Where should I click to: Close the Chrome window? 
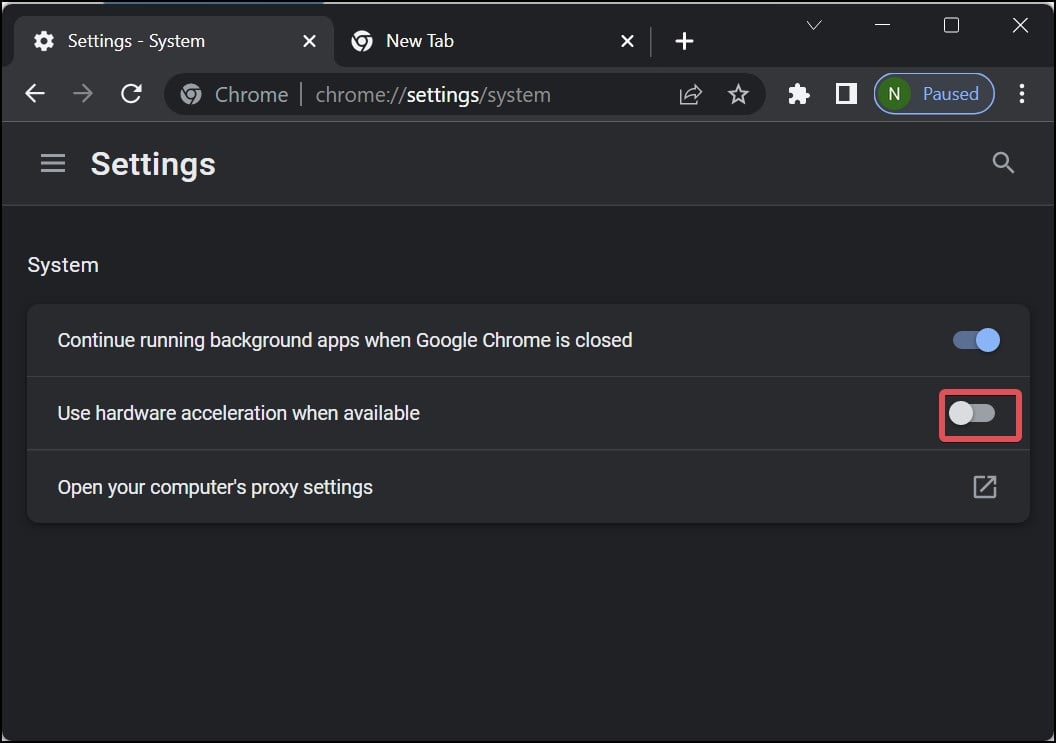point(1020,26)
